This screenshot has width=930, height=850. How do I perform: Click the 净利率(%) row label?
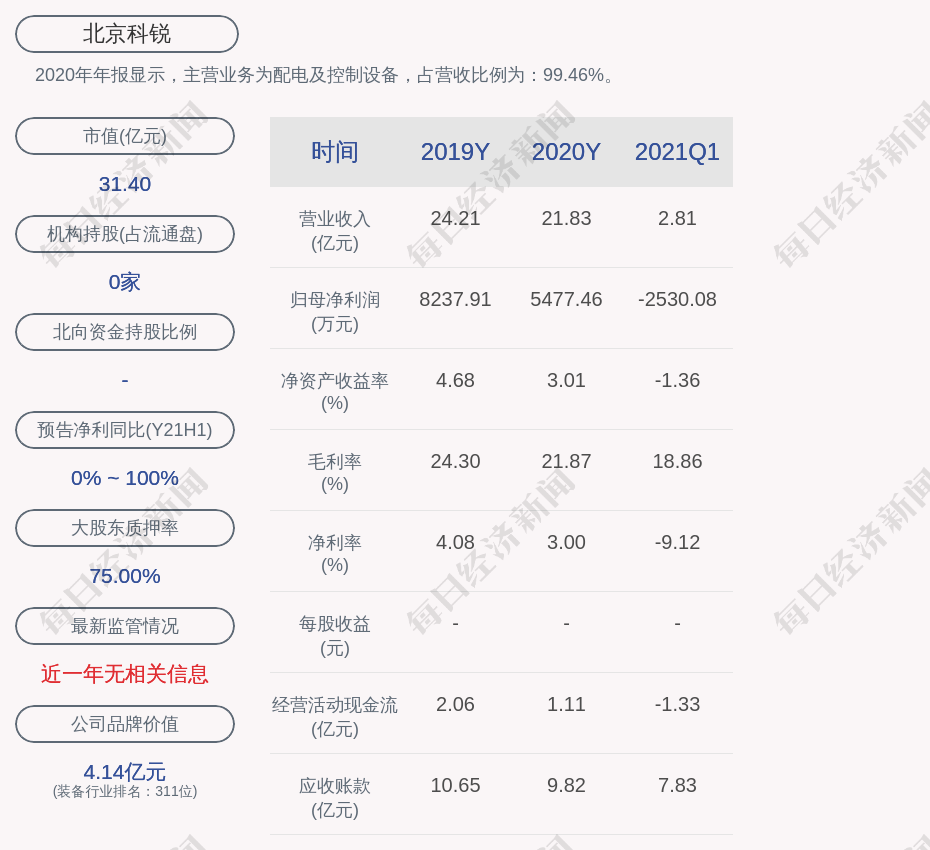[335, 554]
